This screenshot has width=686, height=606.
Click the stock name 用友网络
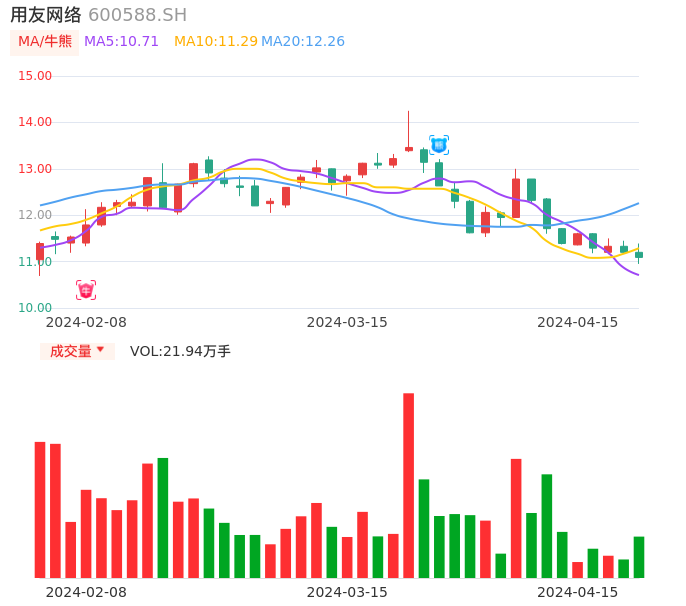click(x=46, y=15)
